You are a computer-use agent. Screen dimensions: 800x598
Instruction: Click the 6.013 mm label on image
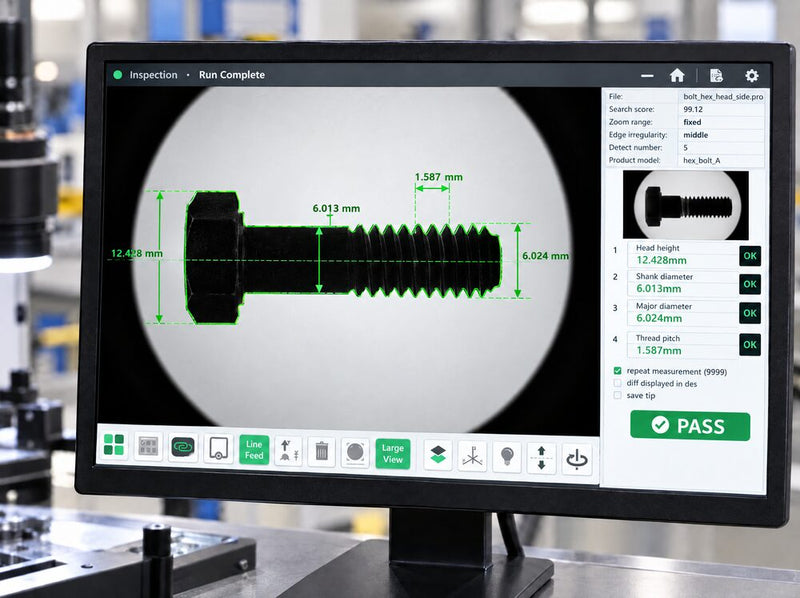tap(336, 208)
